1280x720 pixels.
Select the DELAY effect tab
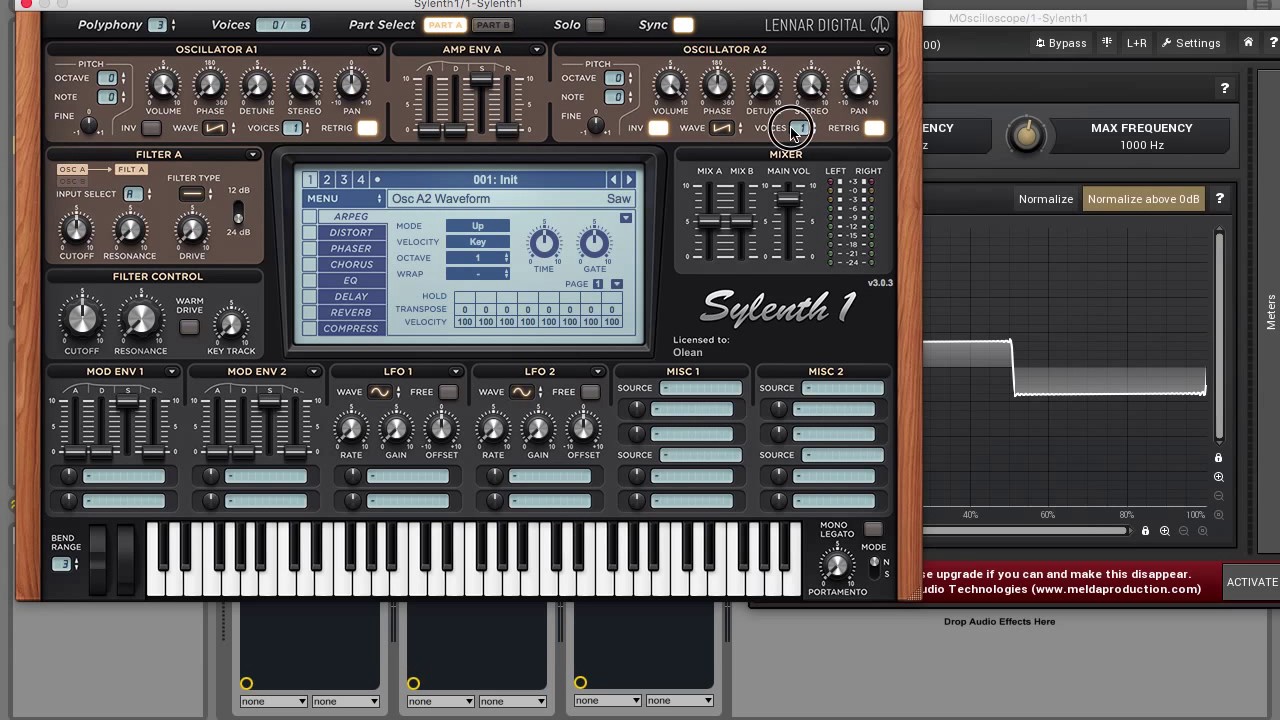[x=351, y=297]
